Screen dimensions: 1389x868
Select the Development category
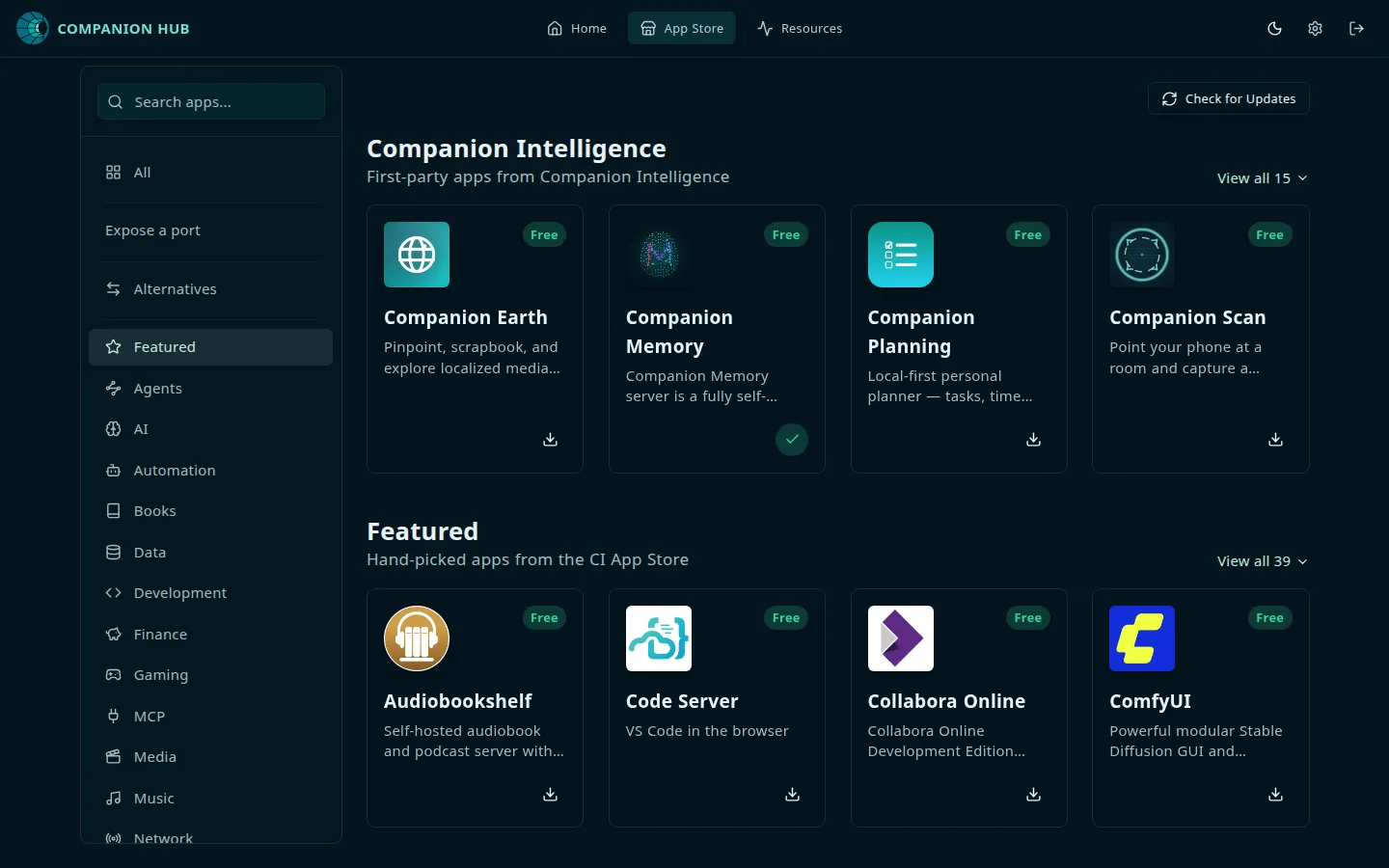[210, 593]
